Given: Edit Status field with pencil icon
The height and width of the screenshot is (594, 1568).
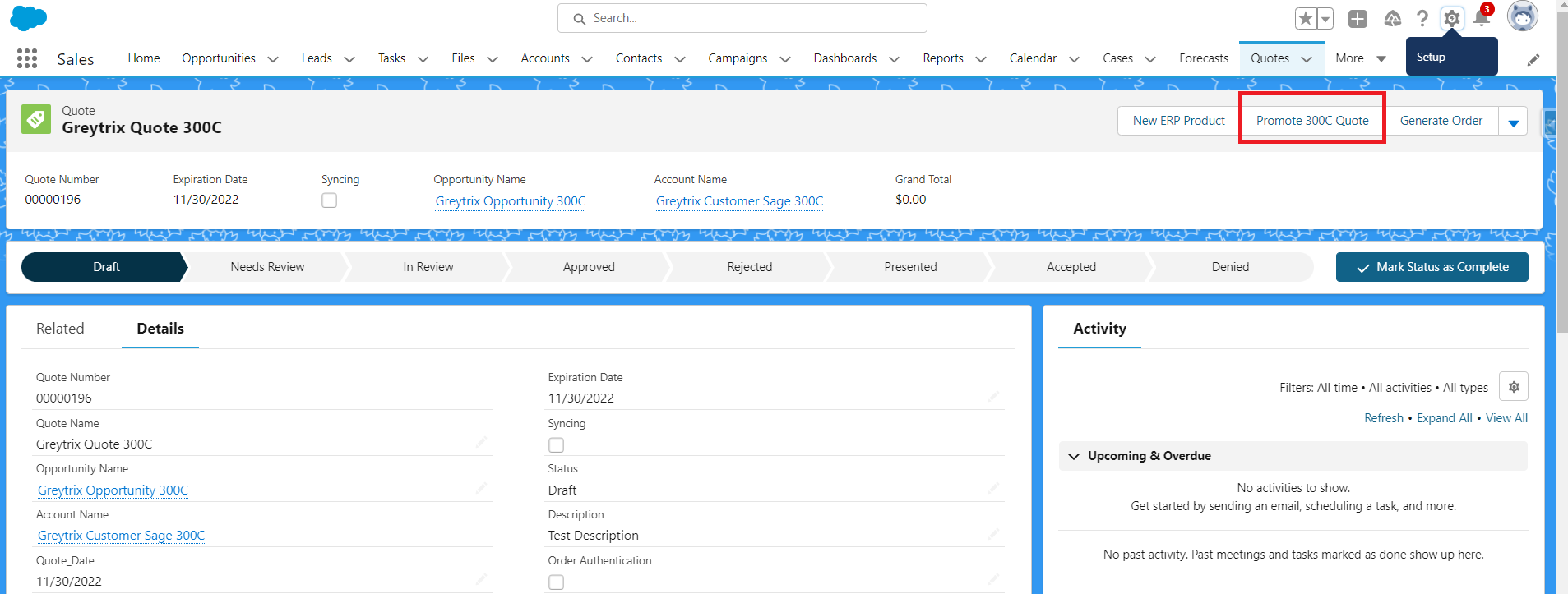Looking at the screenshot, I should 993,489.
